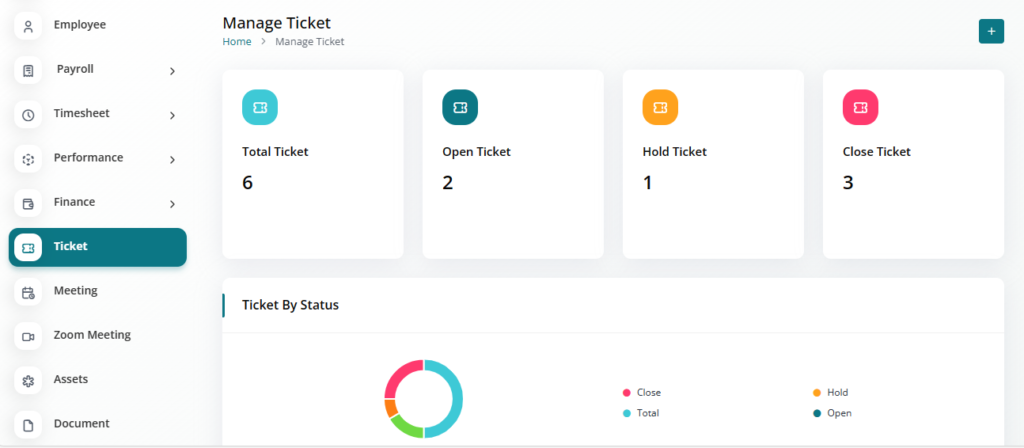The image size is (1024, 448).
Task: Click the Assets gear icon
Action: 28,381
